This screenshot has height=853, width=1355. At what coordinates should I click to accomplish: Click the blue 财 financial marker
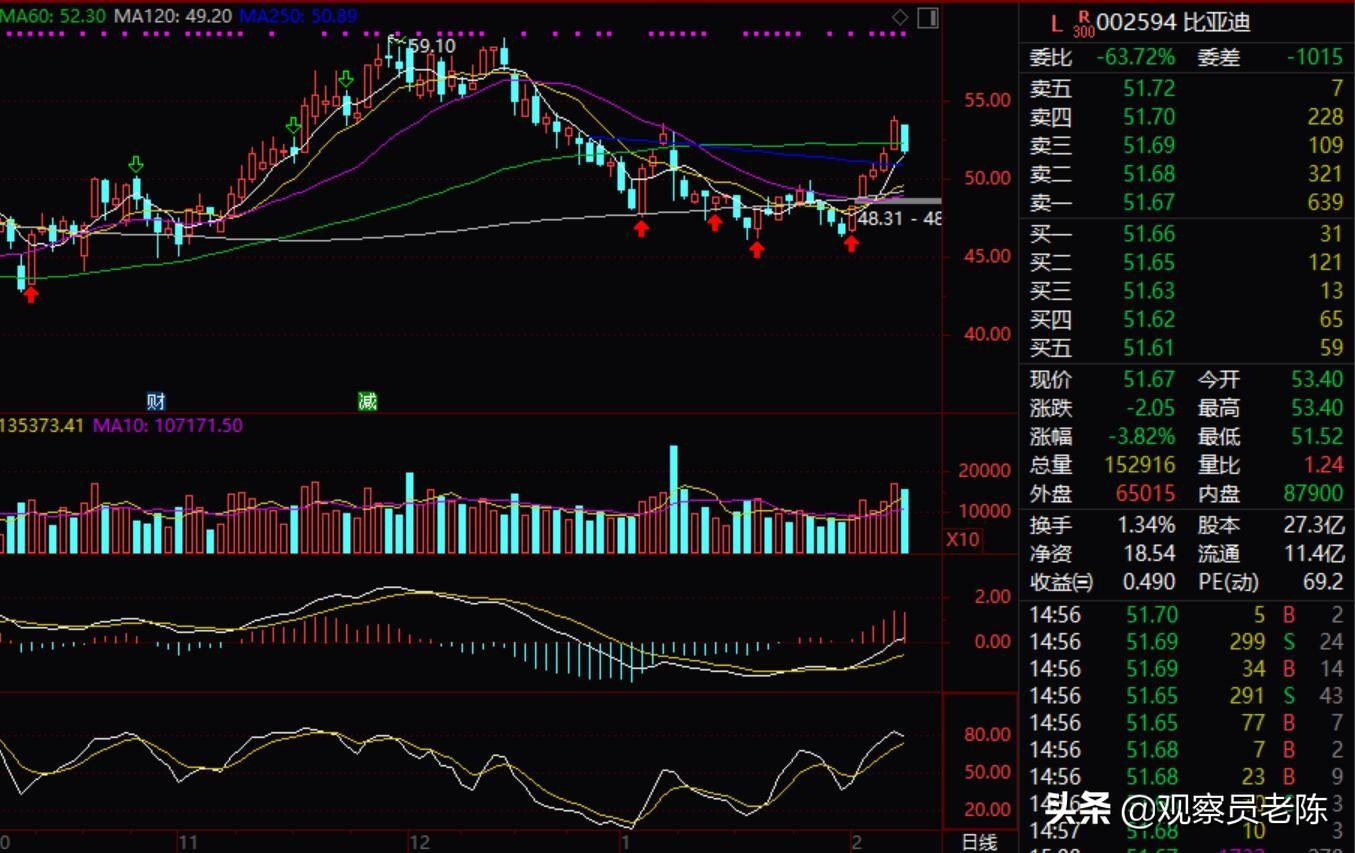point(156,402)
